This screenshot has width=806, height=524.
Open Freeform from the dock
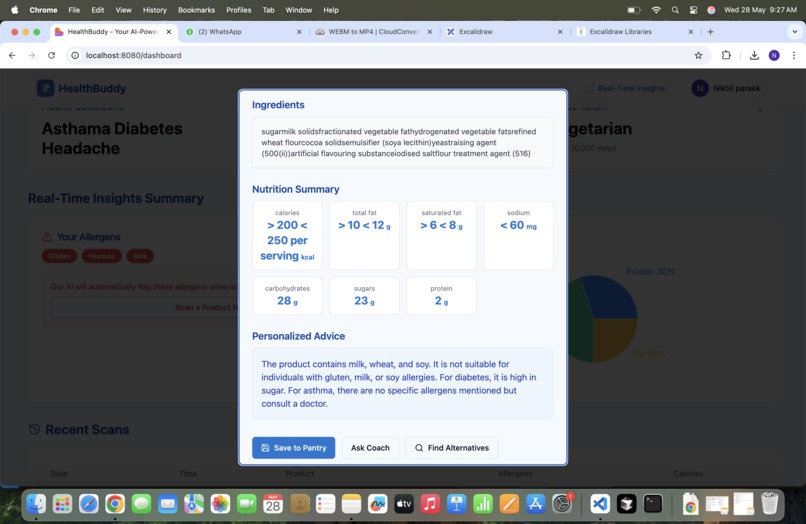click(x=377, y=504)
